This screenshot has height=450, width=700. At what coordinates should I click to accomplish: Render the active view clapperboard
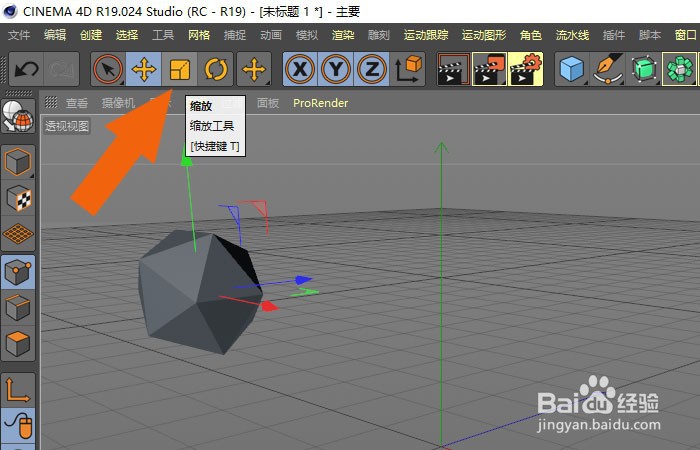pos(454,69)
